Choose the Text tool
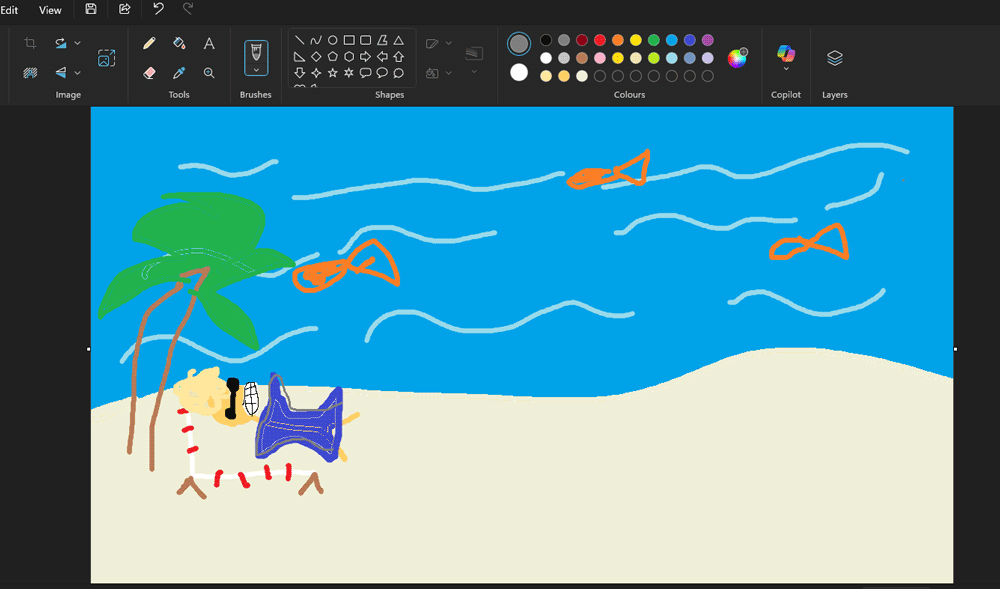1000x589 pixels. coord(209,43)
